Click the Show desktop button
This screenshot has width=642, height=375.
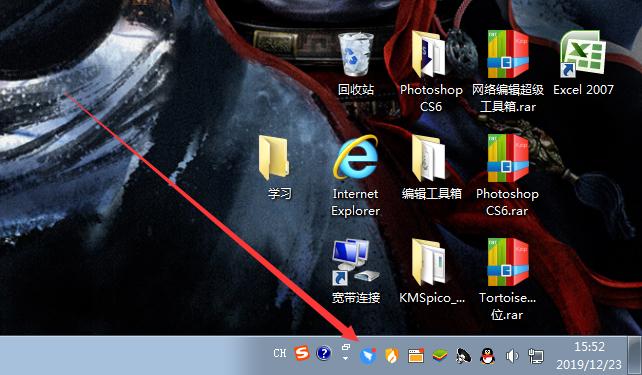(x=635, y=355)
